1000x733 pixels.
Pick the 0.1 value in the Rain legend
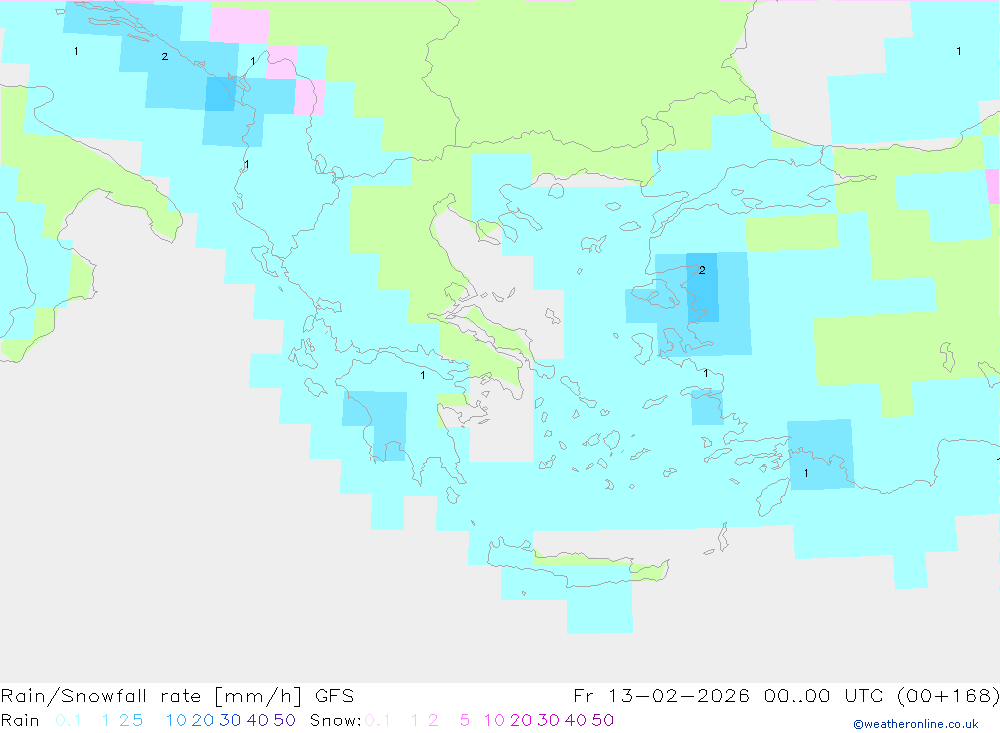68,720
